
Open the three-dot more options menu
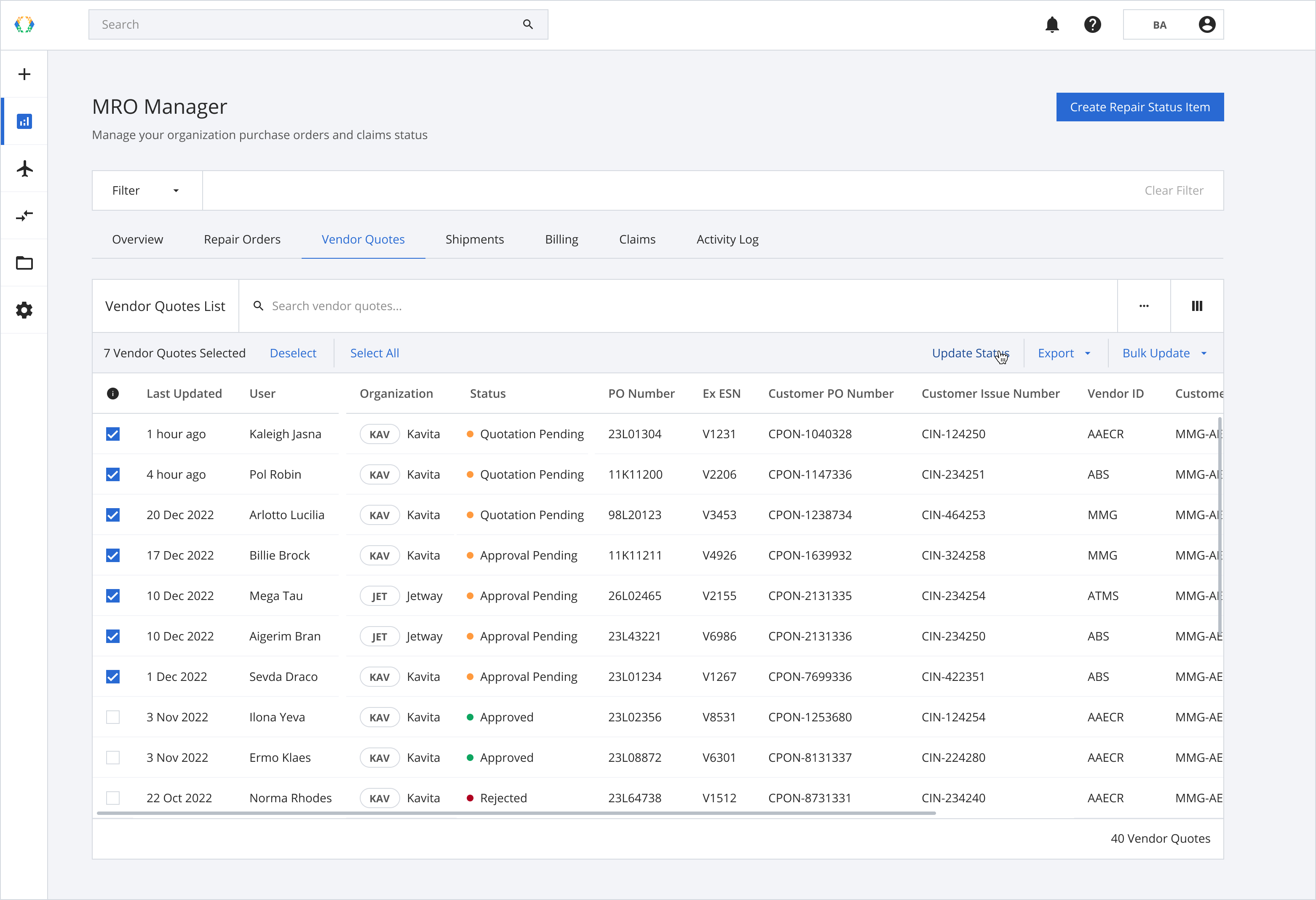(1144, 306)
